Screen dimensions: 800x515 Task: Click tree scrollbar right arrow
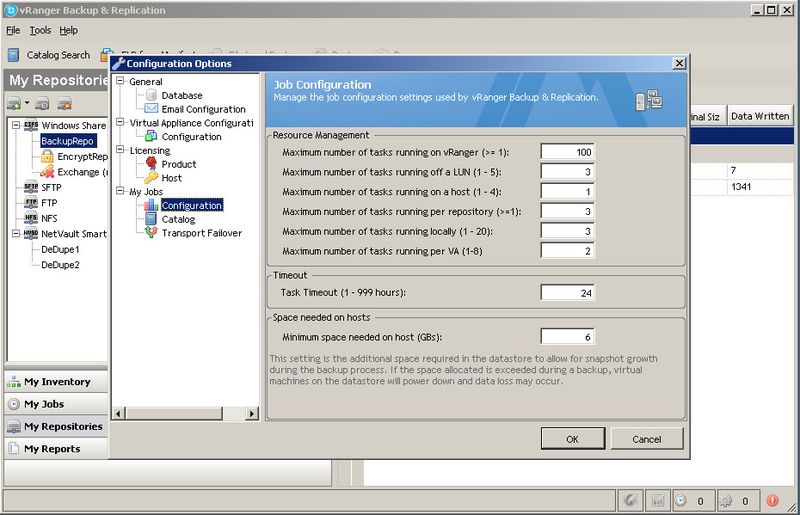252,413
